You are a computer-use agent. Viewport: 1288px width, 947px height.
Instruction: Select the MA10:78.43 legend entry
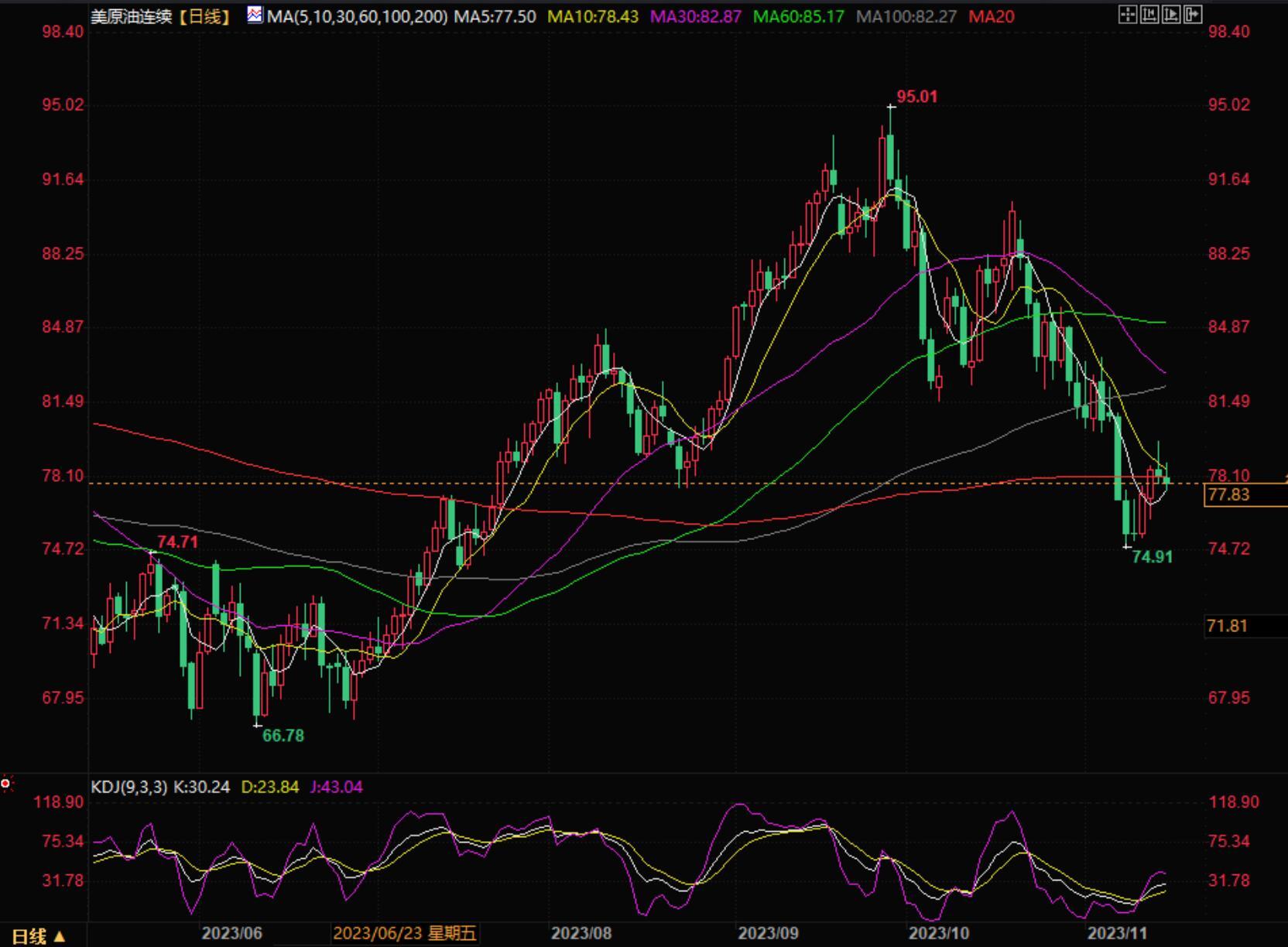(593, 16)
